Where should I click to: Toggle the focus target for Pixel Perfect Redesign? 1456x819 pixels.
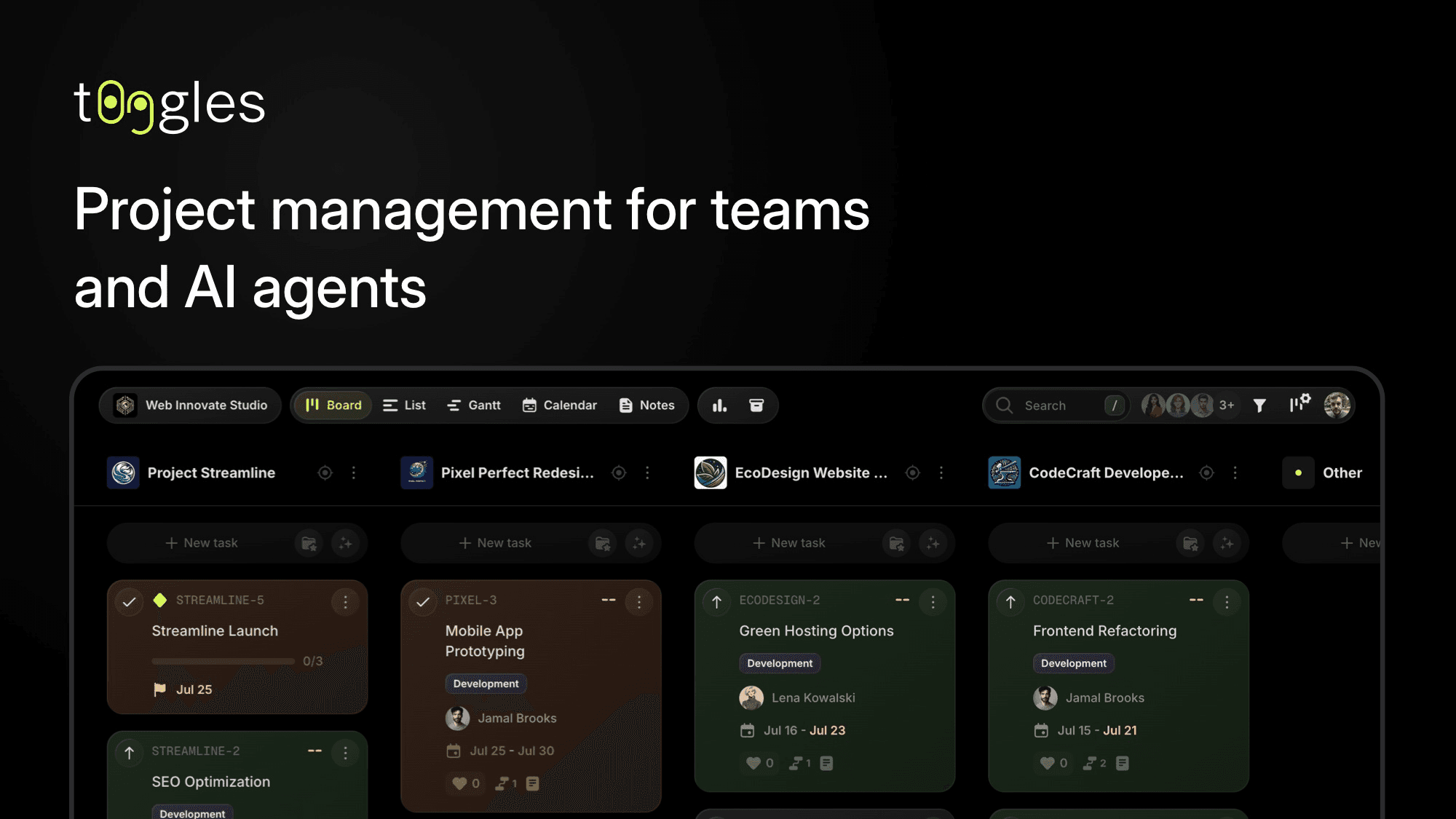[x=619, y=473]
